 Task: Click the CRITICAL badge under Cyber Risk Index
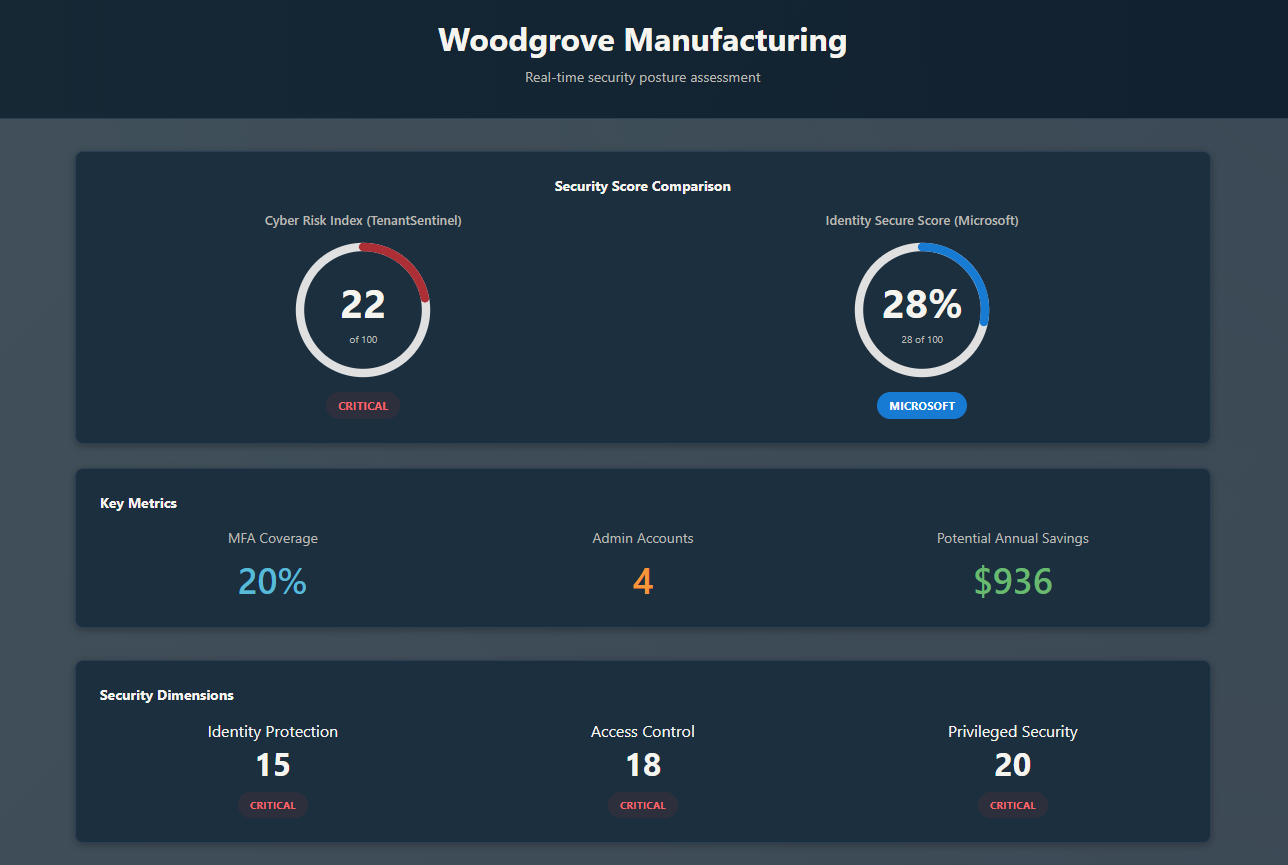point(363,406)
